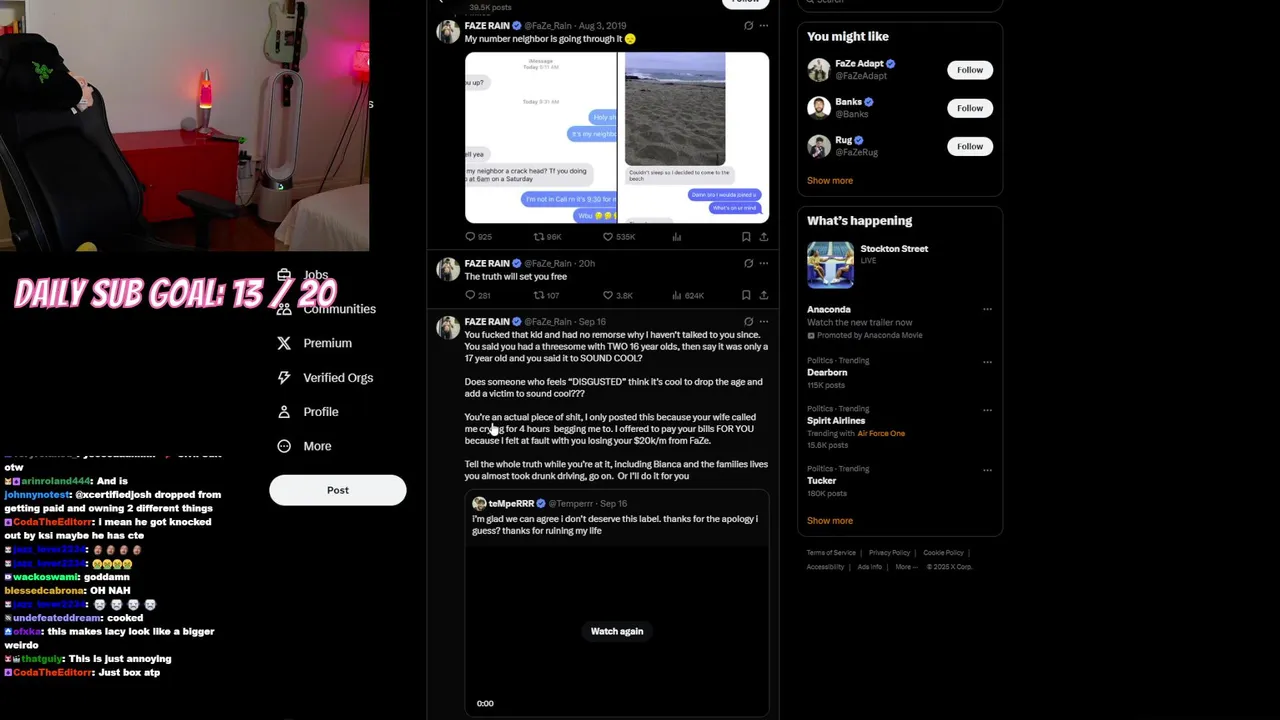This screenshot has height=720, width=1280.
Task: Open more options for Tucker trend
Action: point(987,469)
